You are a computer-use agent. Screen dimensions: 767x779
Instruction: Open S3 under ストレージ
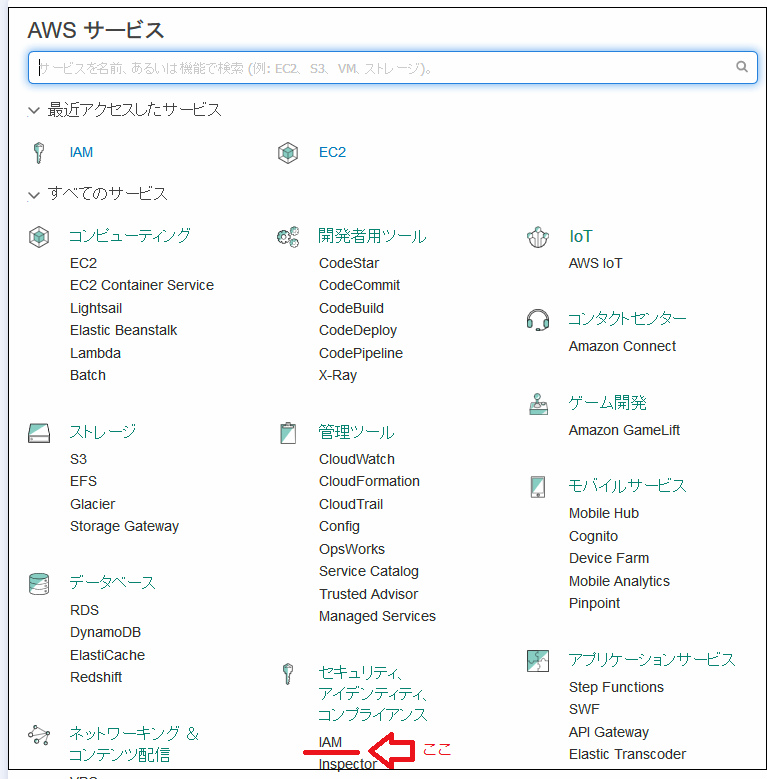click(78, 459)
